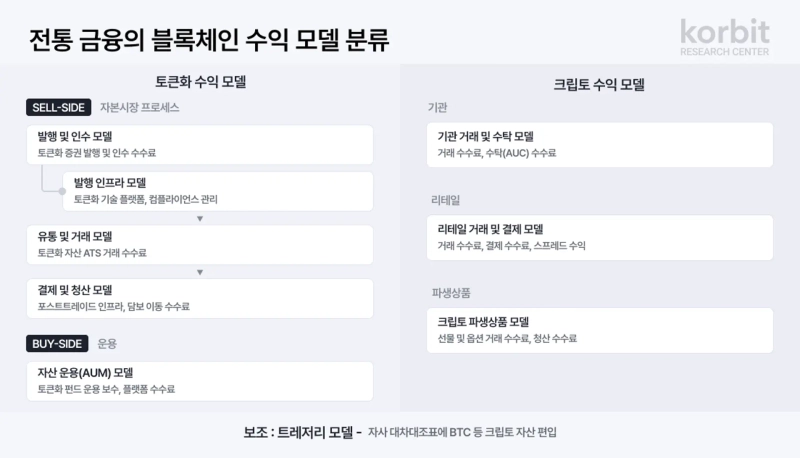Click the SELL-SIDE badge
Screen dimensions: 800x458
59,107
